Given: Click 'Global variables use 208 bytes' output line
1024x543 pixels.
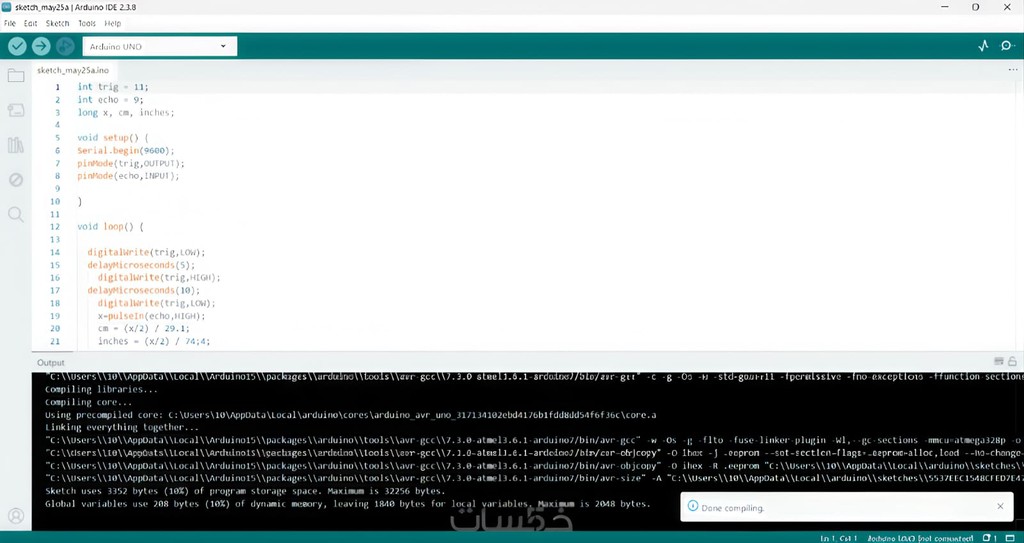Looking at the screenshot, I should coord(347,504).
